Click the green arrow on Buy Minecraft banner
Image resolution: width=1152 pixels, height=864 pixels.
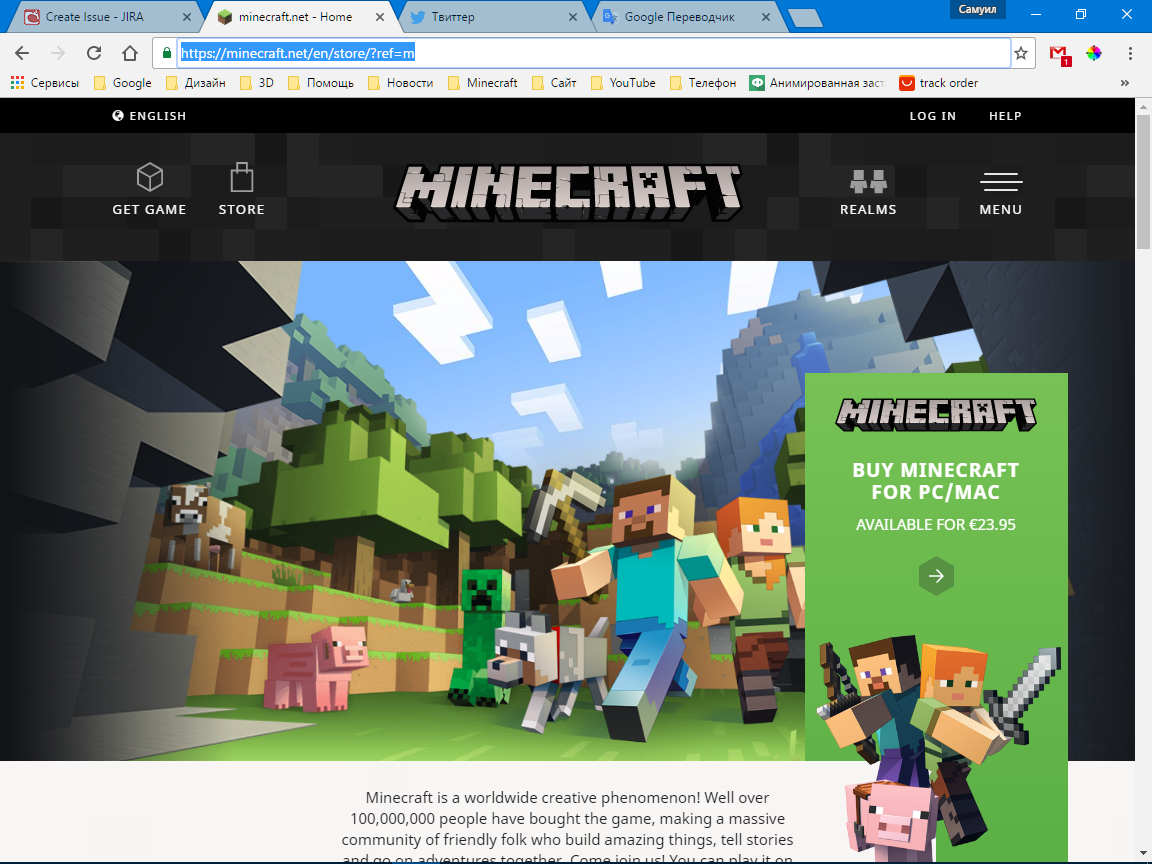point(936,576)
